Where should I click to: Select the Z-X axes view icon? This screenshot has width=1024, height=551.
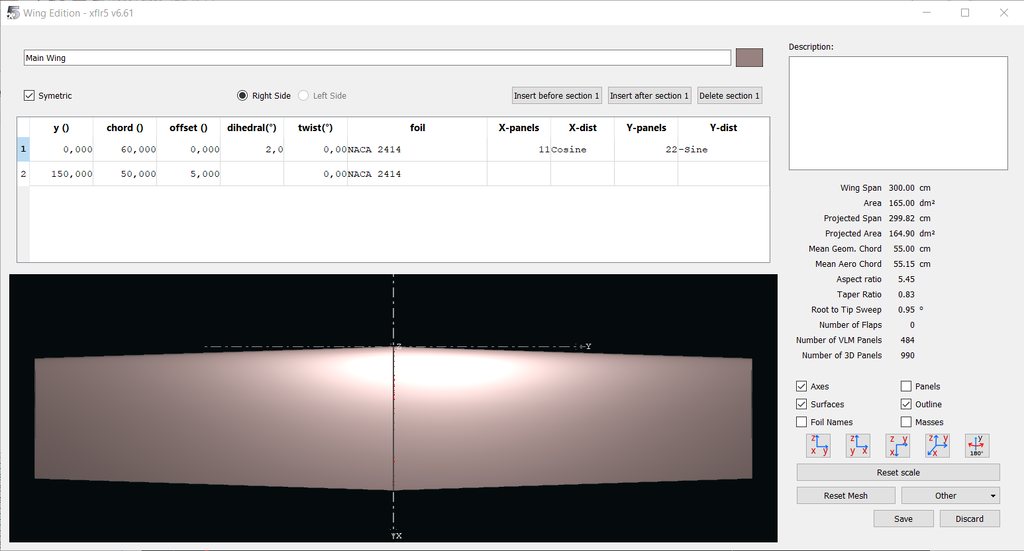(858, 446)
